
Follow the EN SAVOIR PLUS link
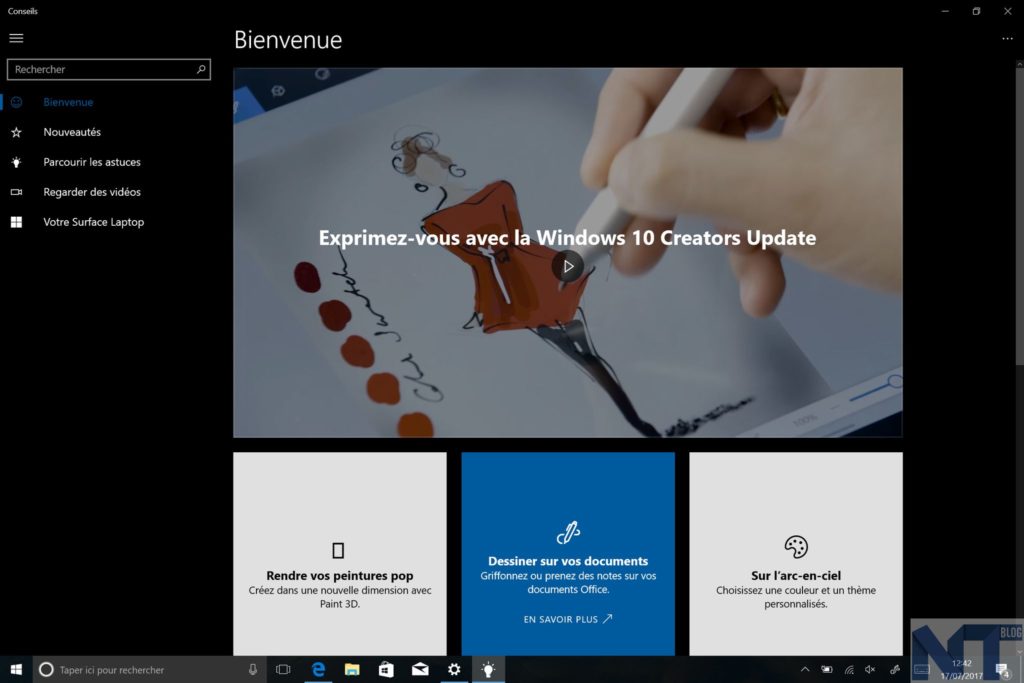pyautogui.click(x=568, y=619)
